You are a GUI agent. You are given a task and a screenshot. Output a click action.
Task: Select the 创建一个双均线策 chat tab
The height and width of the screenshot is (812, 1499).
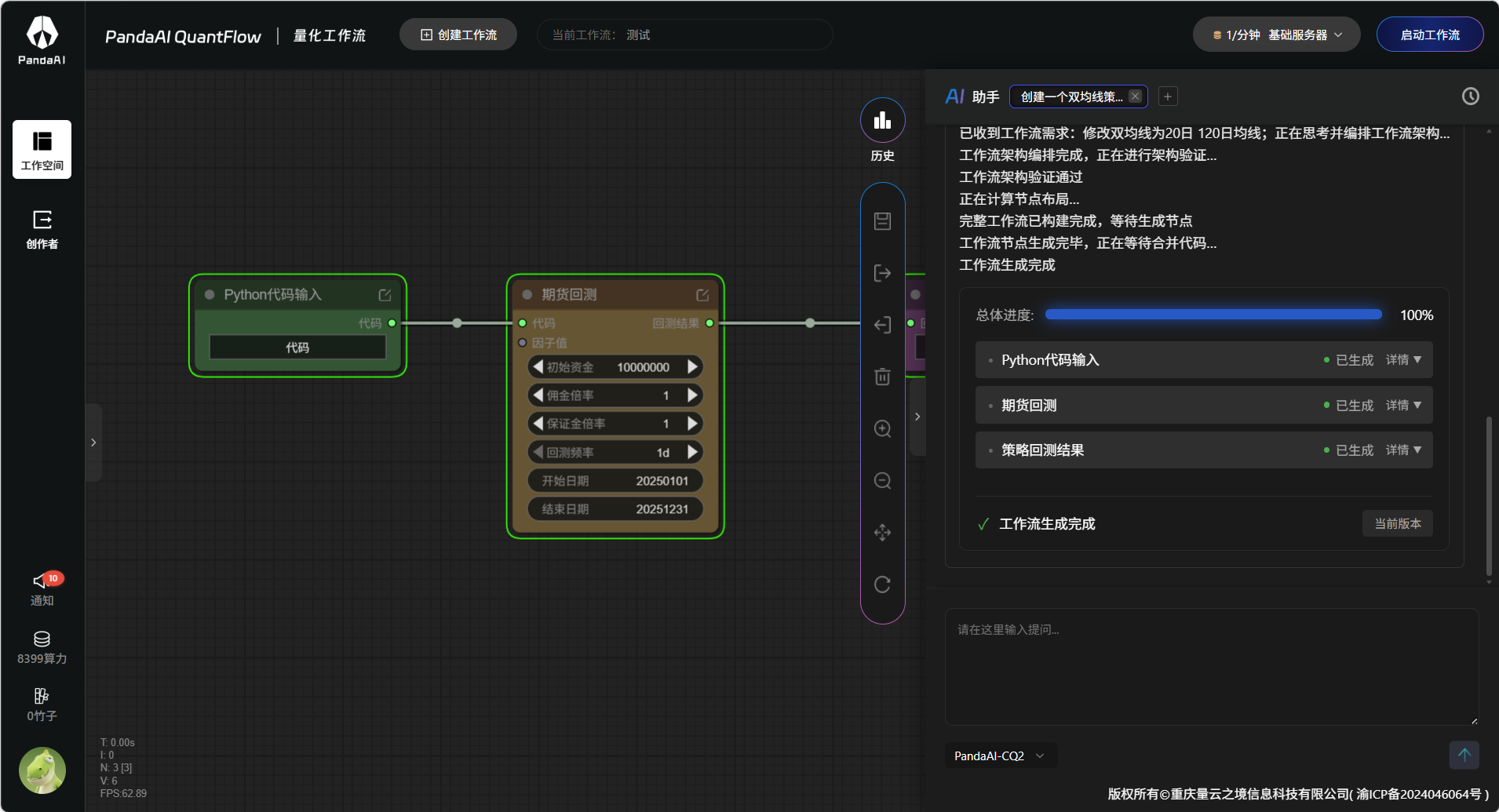pyautogui.click(x=1070, y=96)
